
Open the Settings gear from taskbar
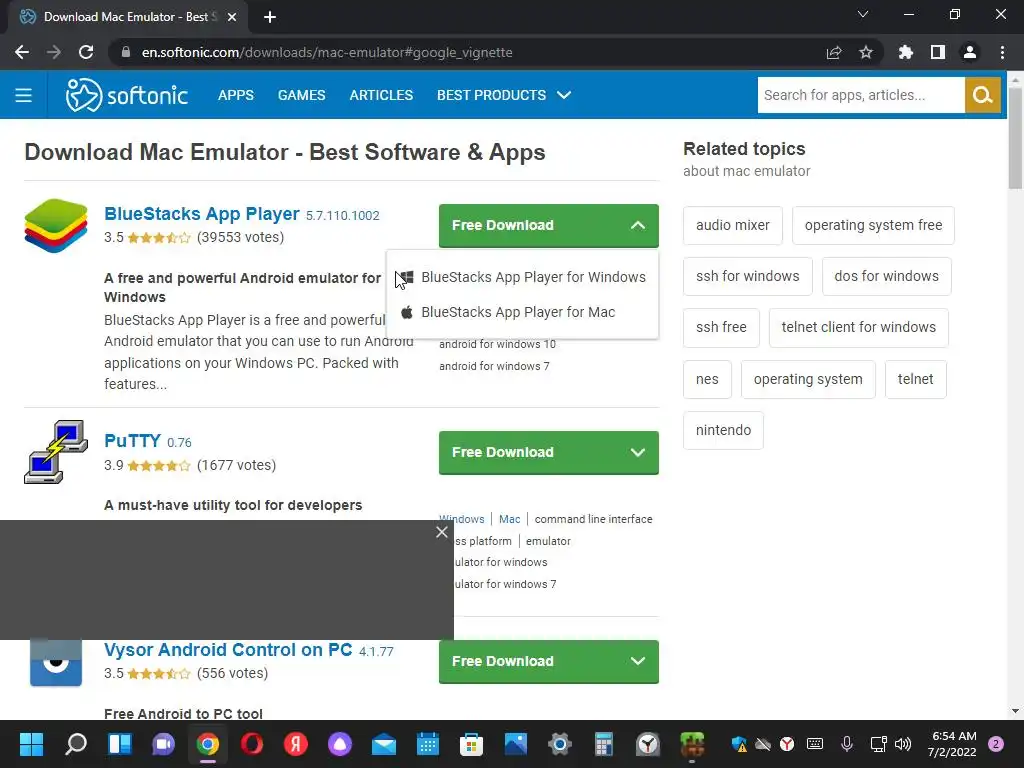[560, 744]
